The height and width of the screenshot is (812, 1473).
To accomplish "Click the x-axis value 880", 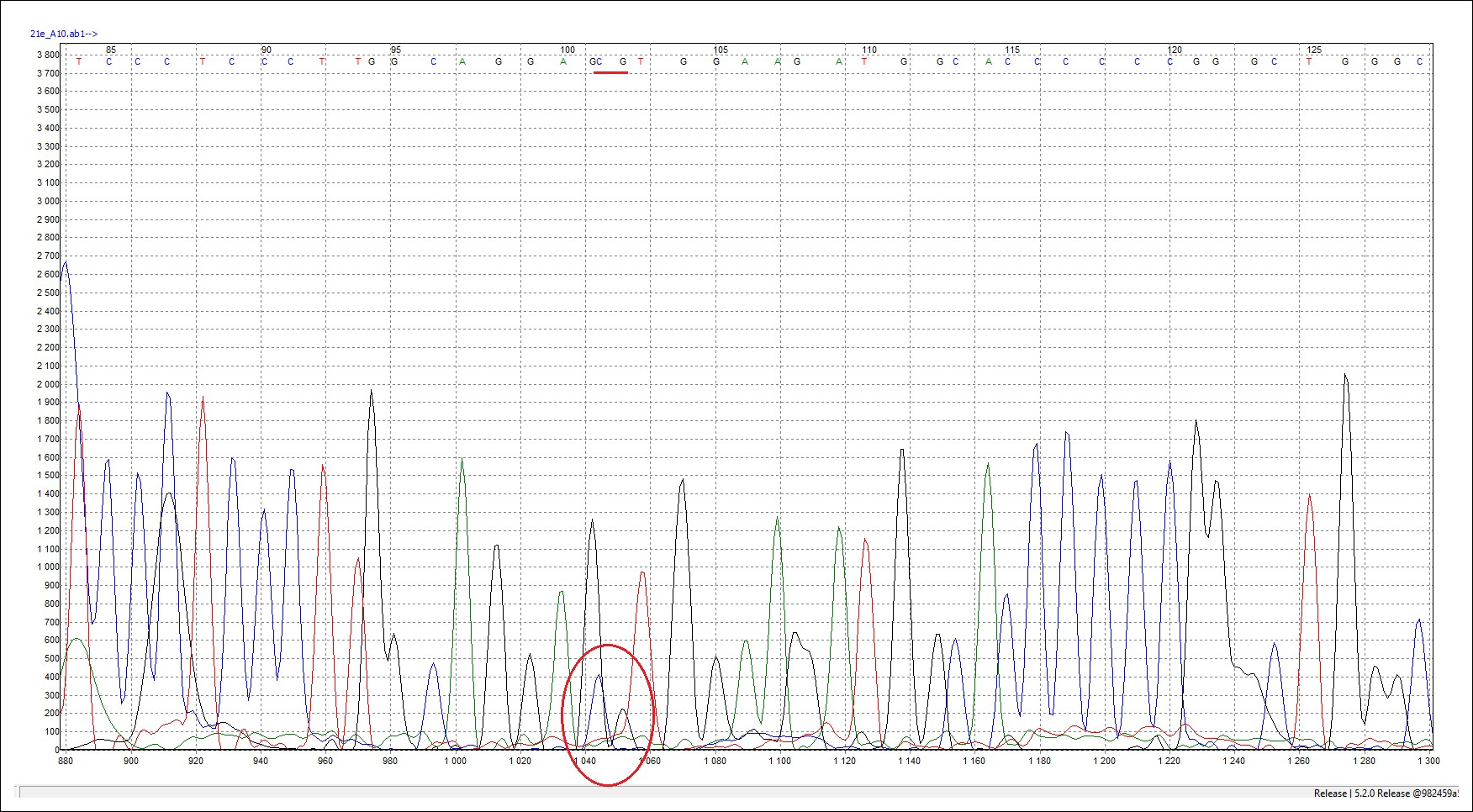I will [x=66, y=761].
